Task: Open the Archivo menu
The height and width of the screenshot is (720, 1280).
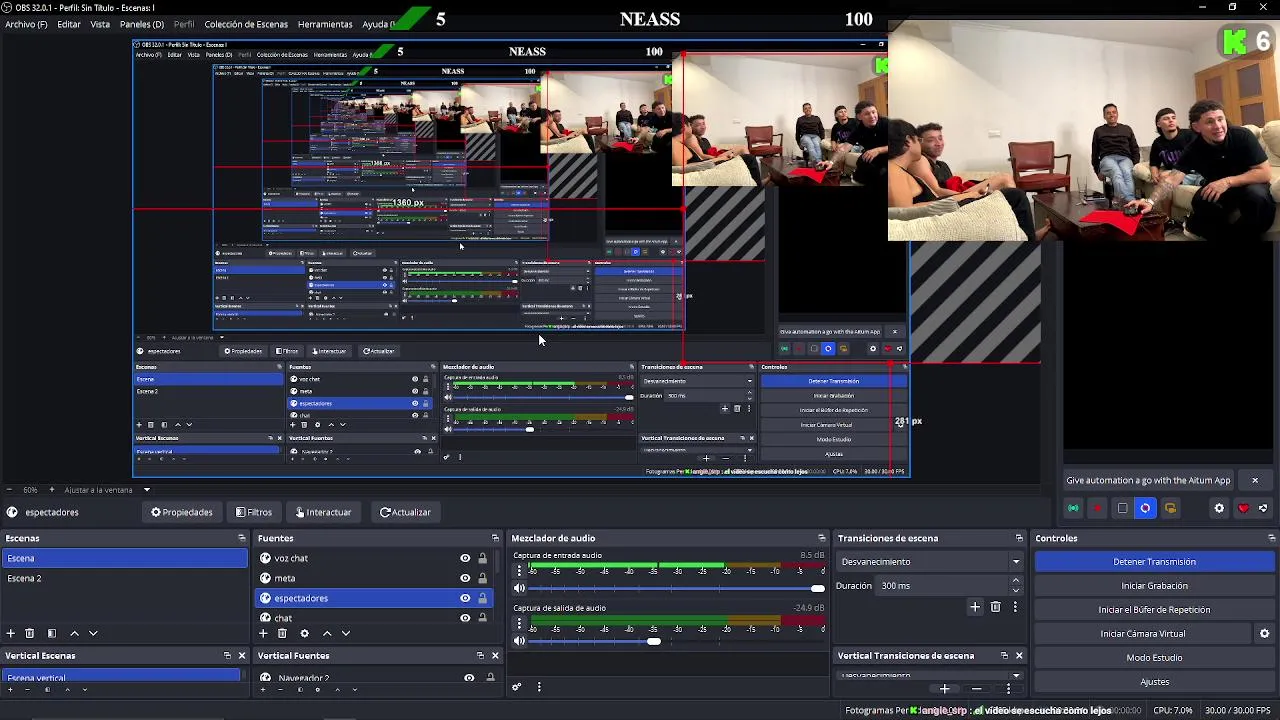Action: 26,24
